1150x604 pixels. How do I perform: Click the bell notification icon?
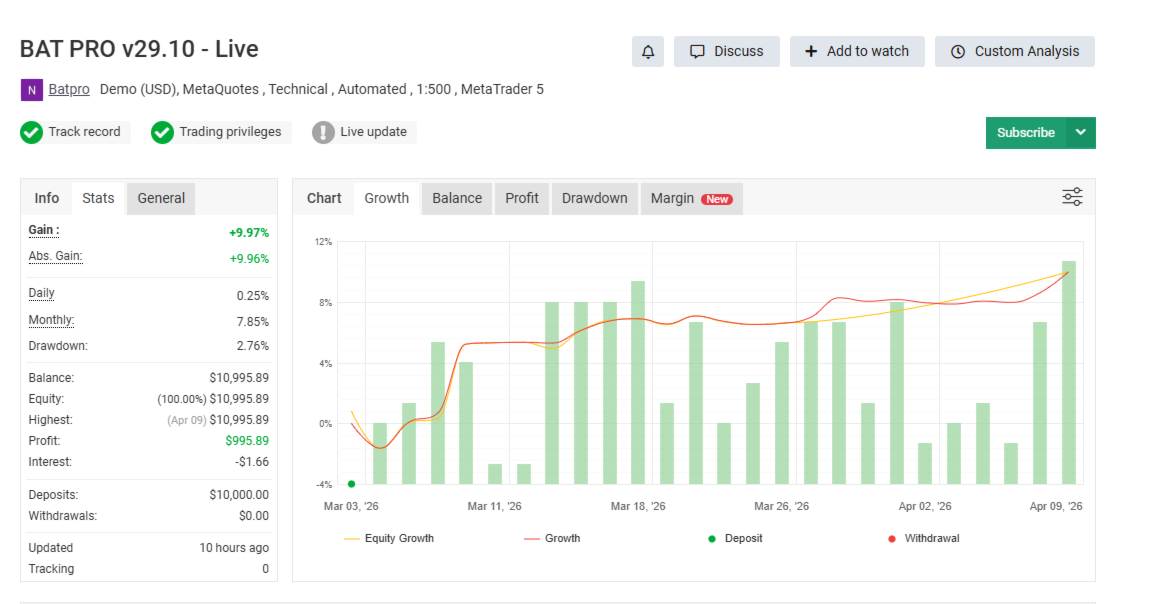tap(648, 52)
